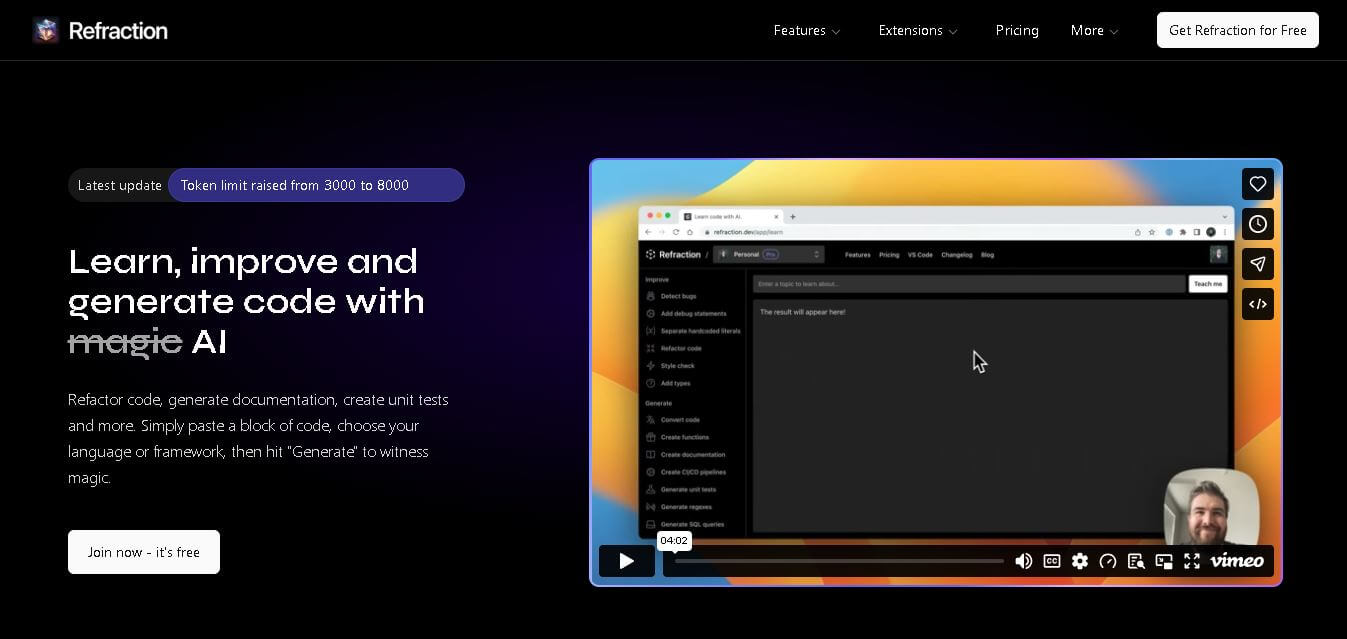Click the Refraction brand name text
This screenshot has height=639, width=1347.
pos(118,31)
